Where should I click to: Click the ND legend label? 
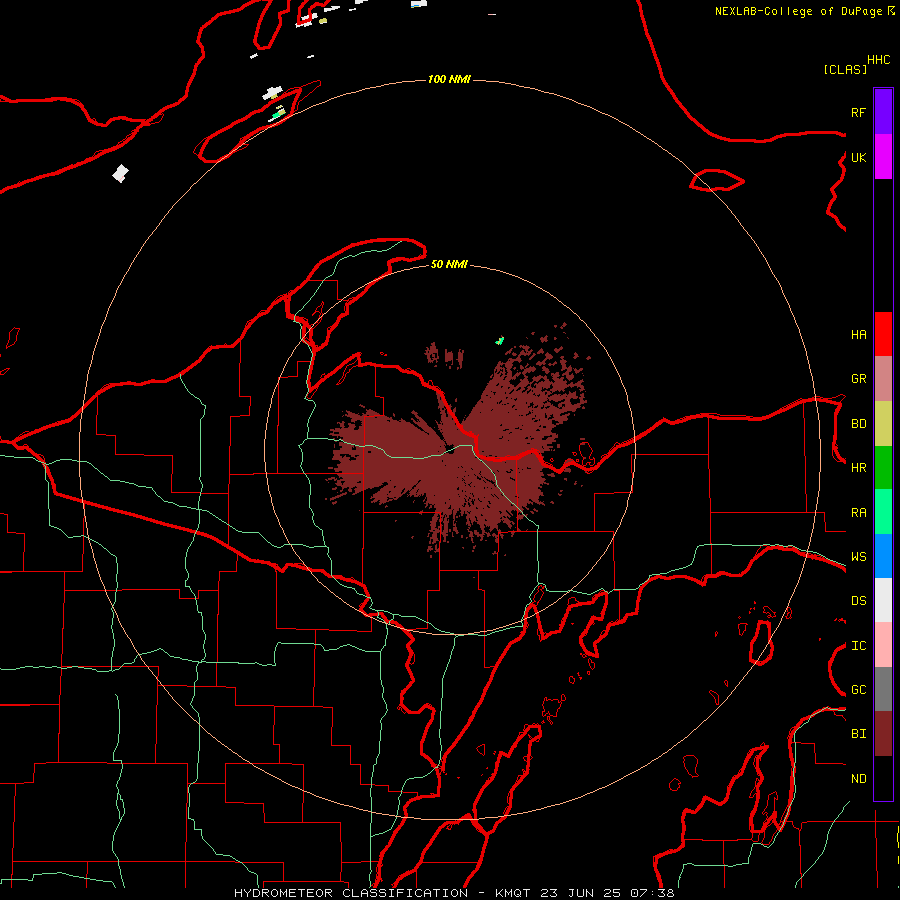(859, 779)
